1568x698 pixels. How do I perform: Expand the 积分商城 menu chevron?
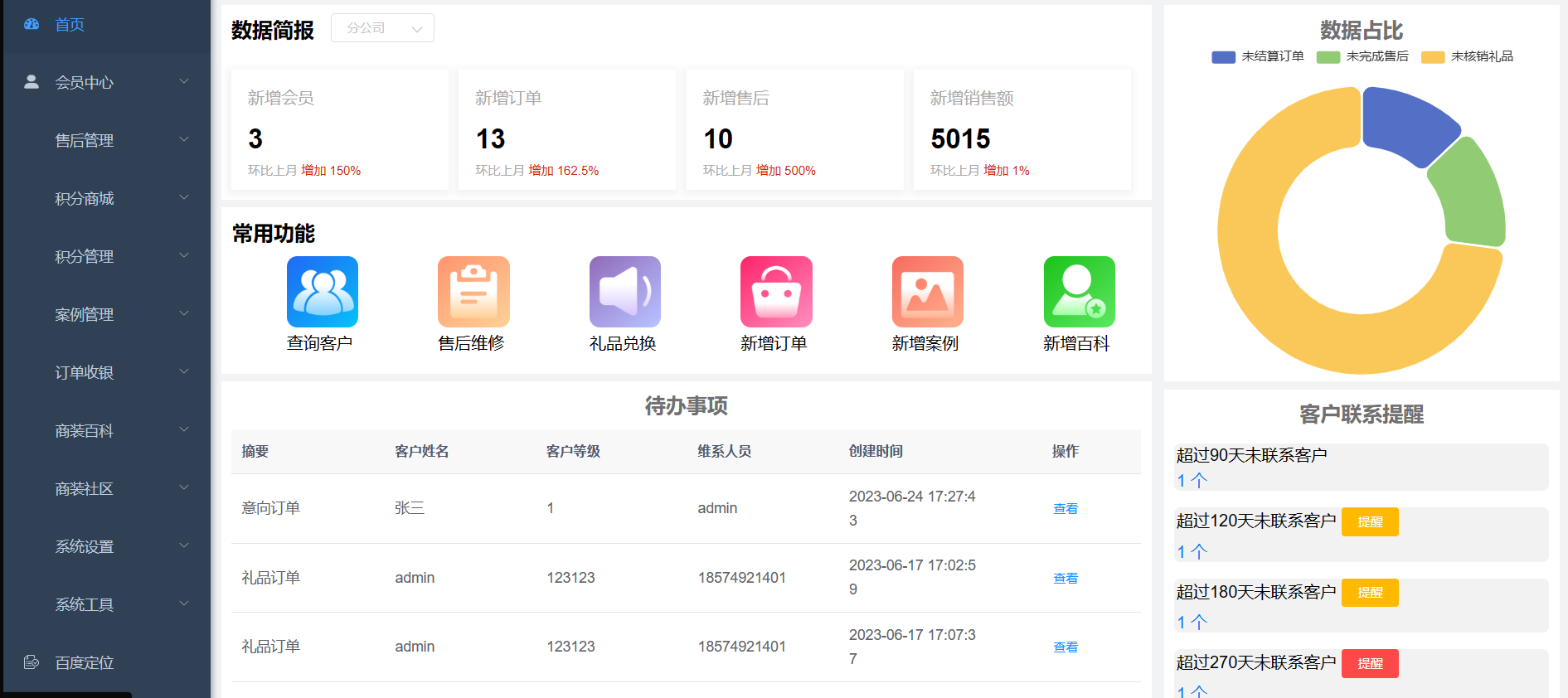coord(184,197)
